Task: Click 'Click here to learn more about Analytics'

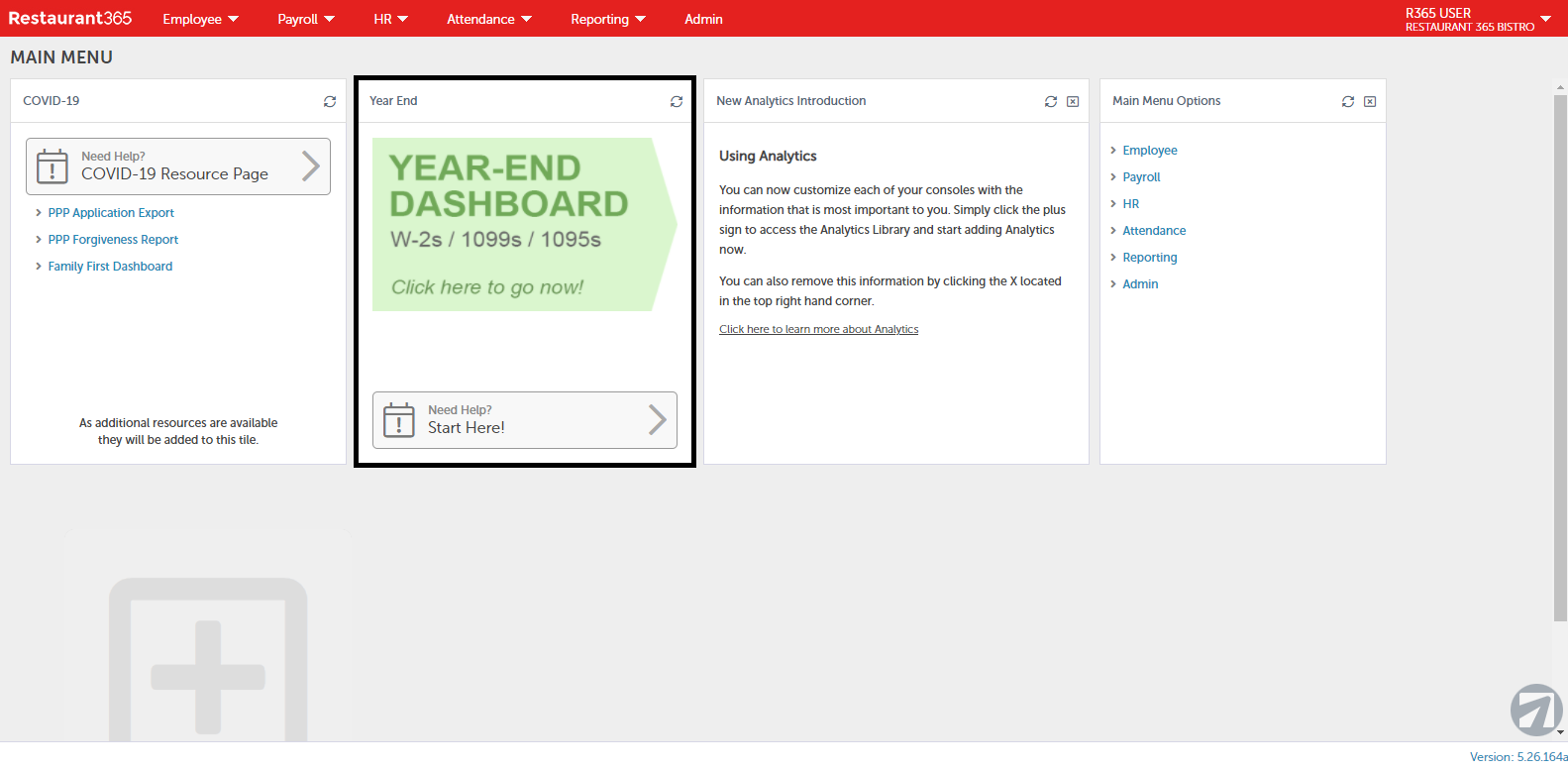Action: [x=818, y=329]
